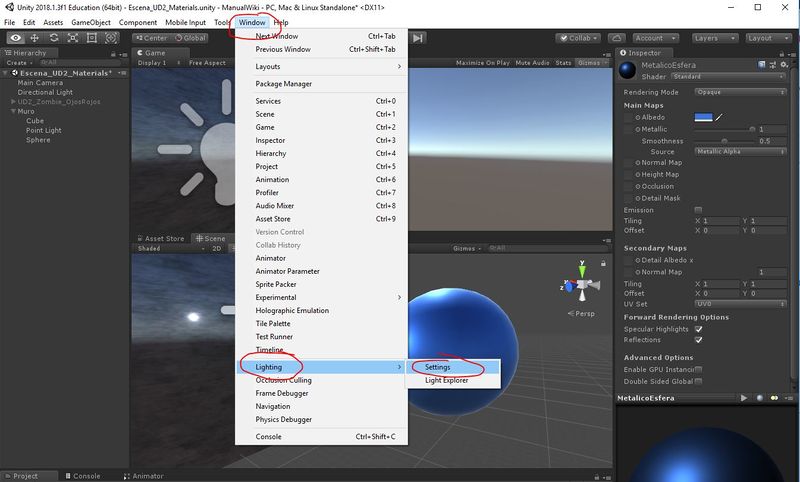Click the Persp projection label
800x482 pixels.
coord(585,314)
